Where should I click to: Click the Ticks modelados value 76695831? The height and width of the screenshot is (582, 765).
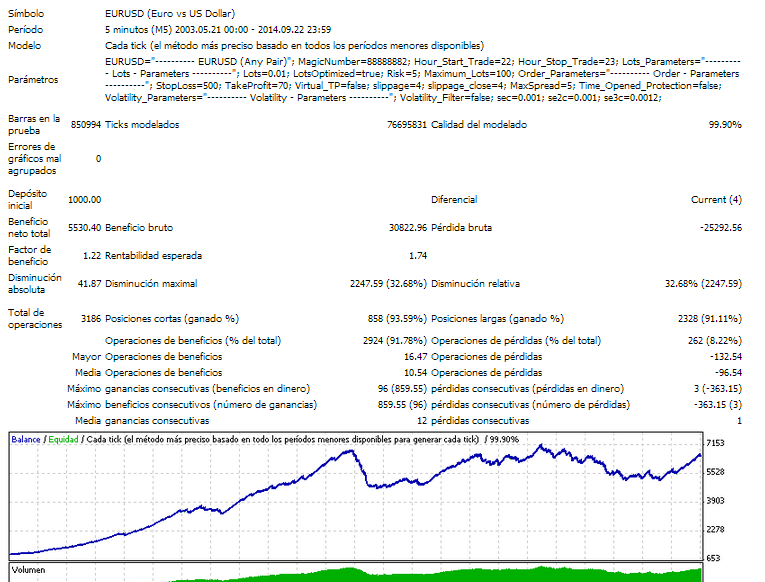click(406, 125)
